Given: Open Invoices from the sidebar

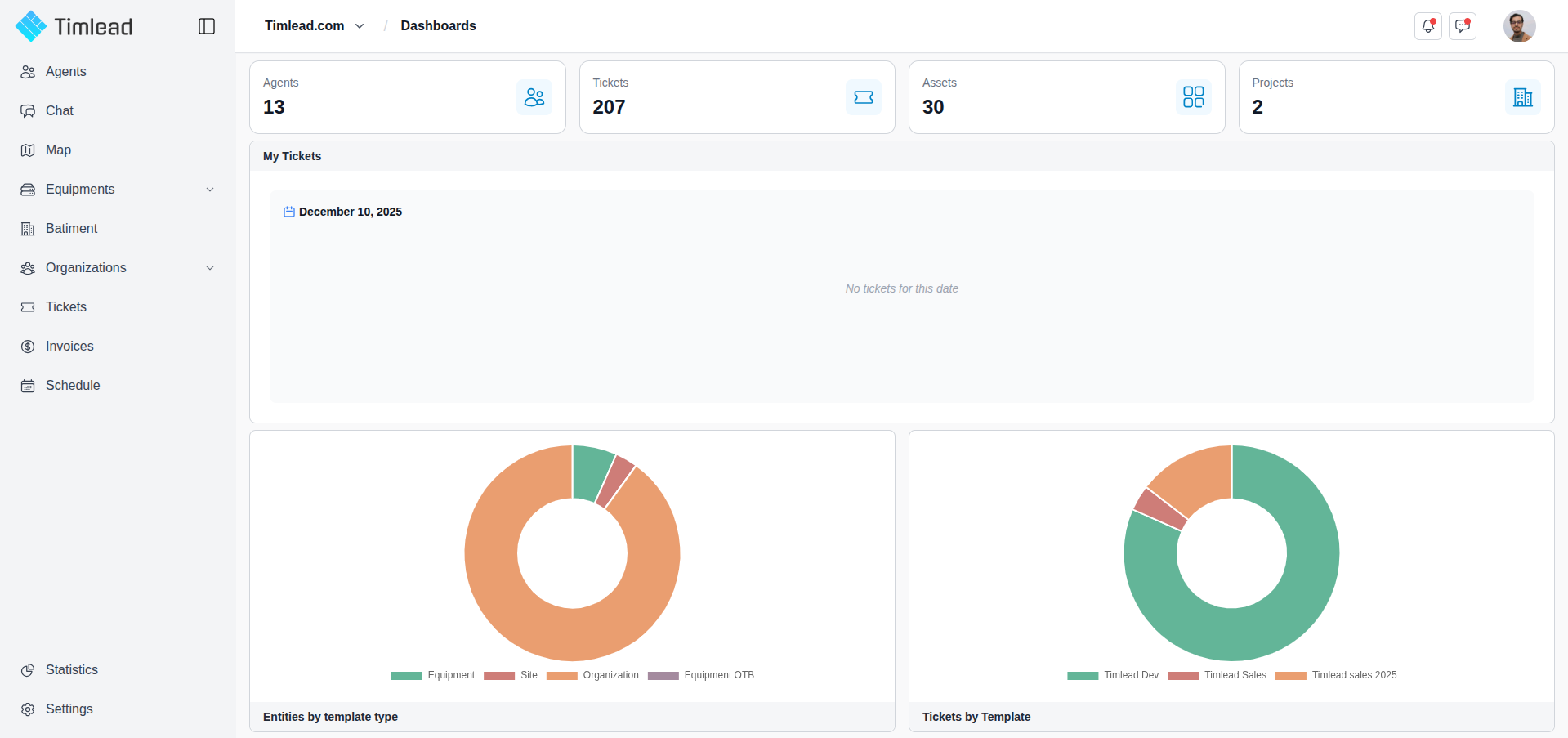Looking at the screenshot, I should pyautogui.click(x=69, y=347).
